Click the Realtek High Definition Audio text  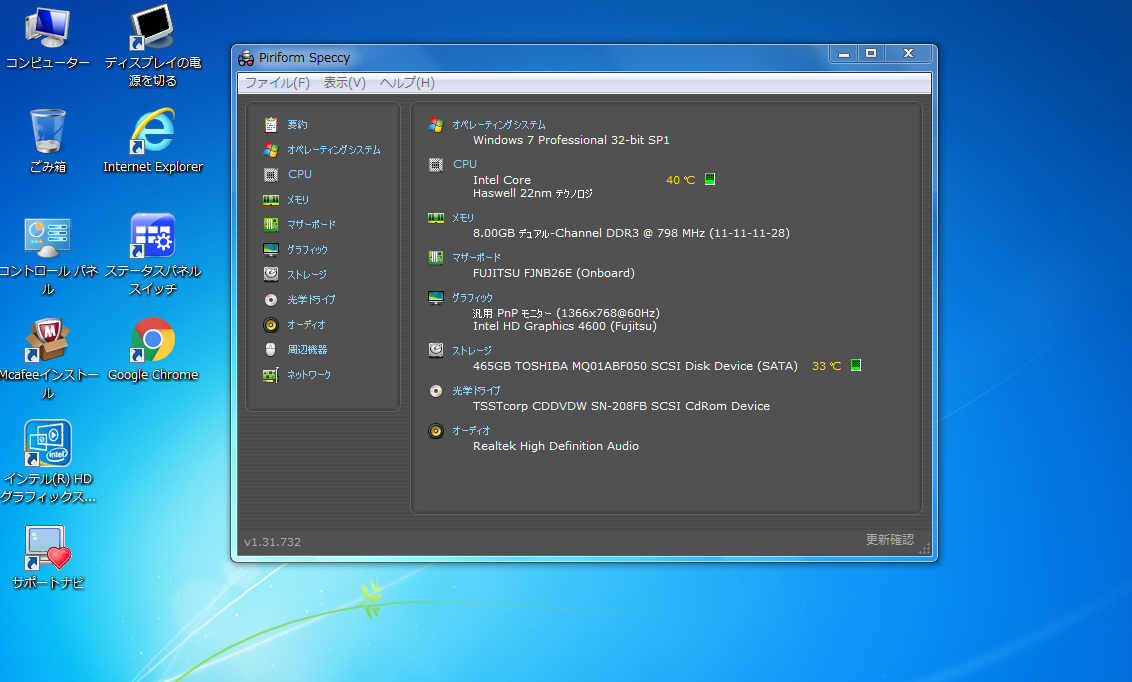[556, 446]
